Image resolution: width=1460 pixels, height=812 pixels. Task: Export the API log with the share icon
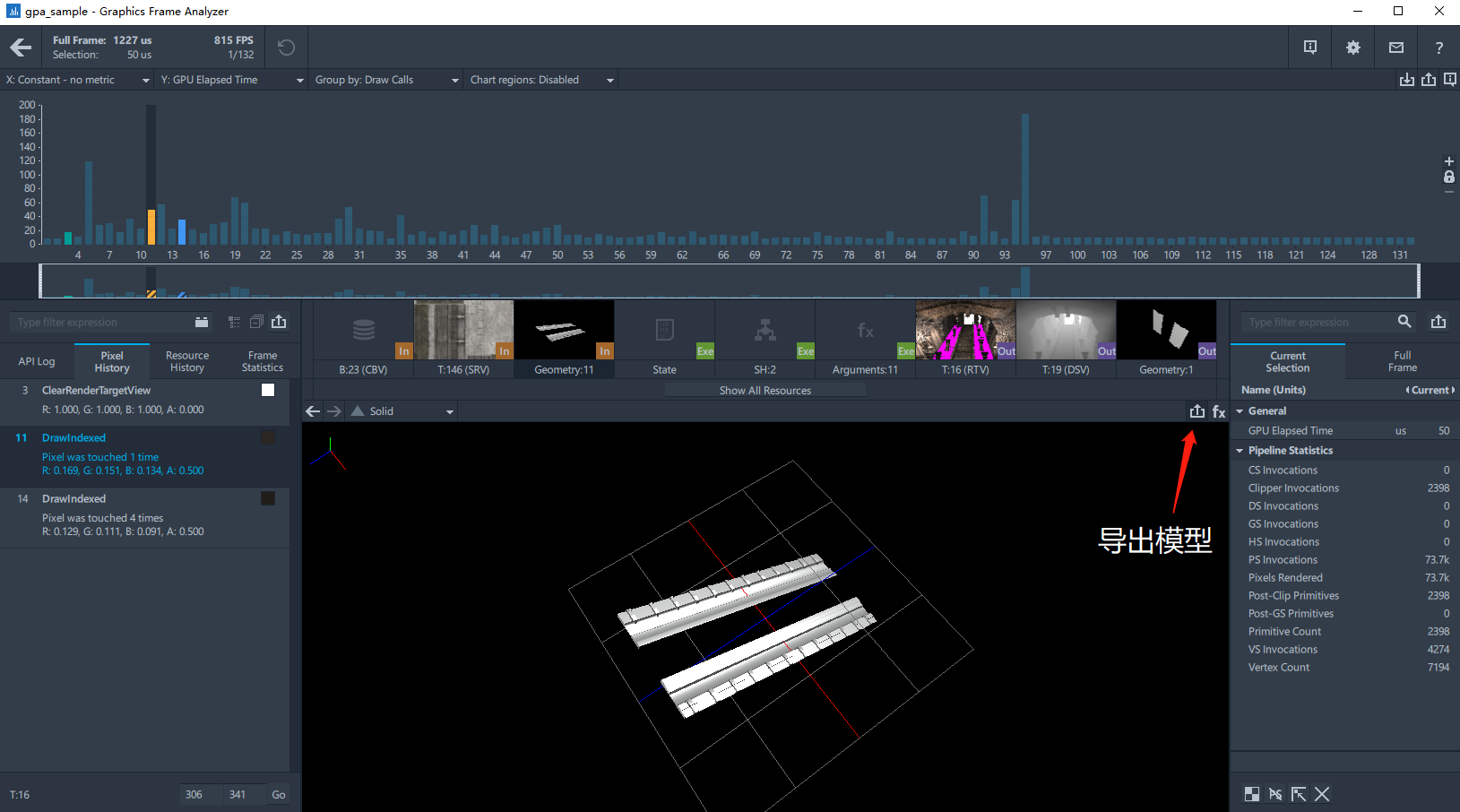click(279, 322)
